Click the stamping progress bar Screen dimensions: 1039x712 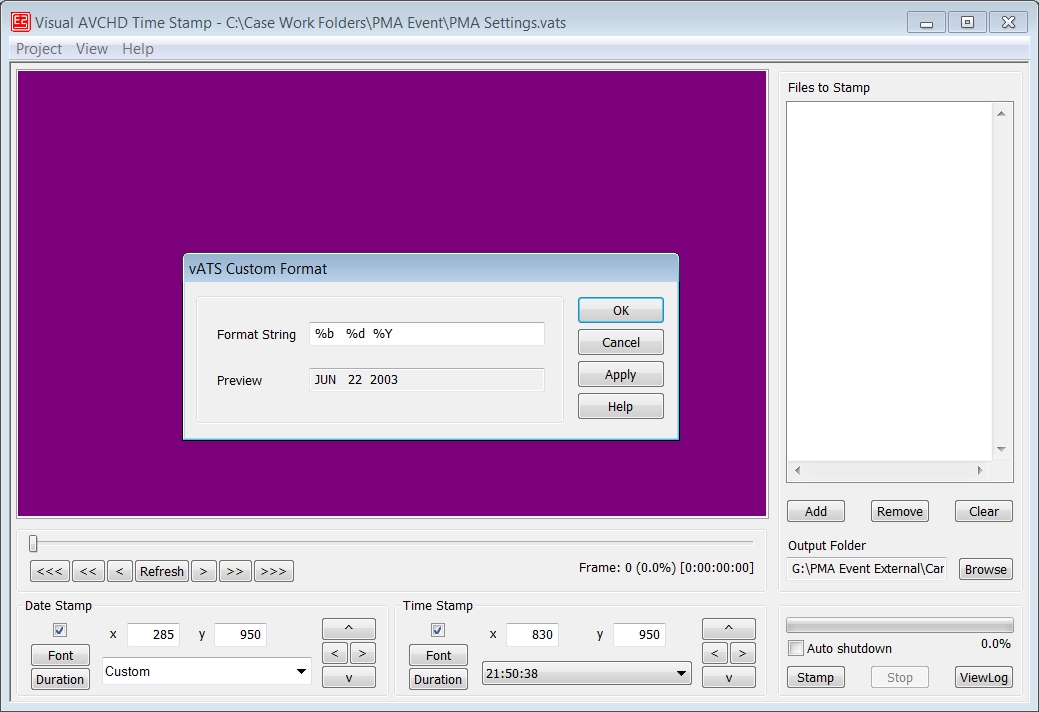click(x=900, y=625)
